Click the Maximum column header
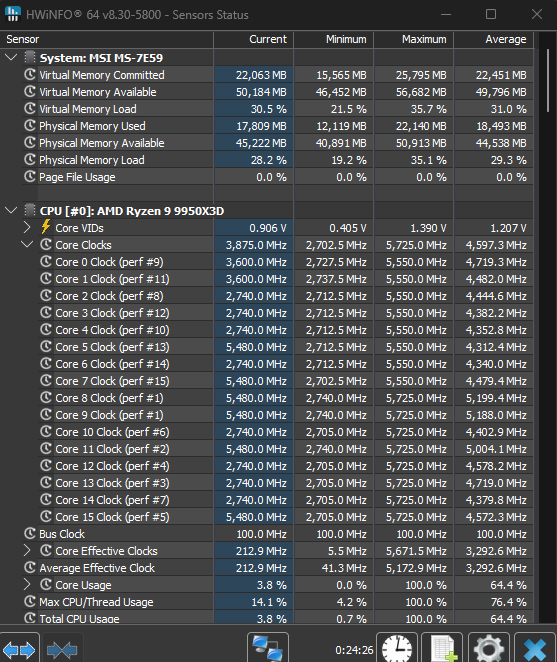 tap(413, 39)
